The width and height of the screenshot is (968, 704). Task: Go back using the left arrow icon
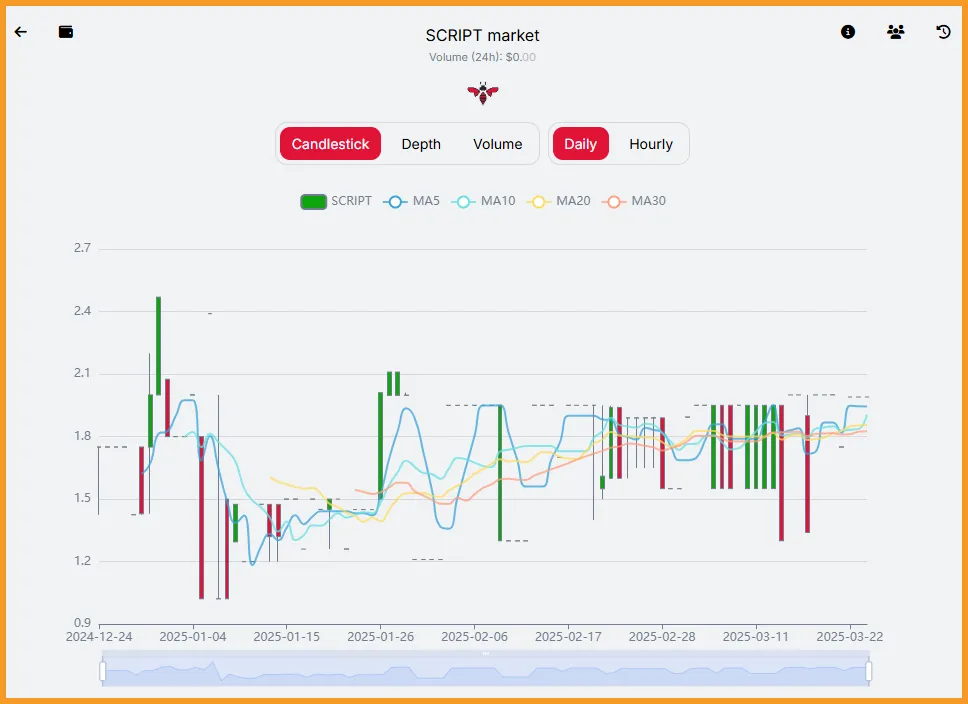20,31
